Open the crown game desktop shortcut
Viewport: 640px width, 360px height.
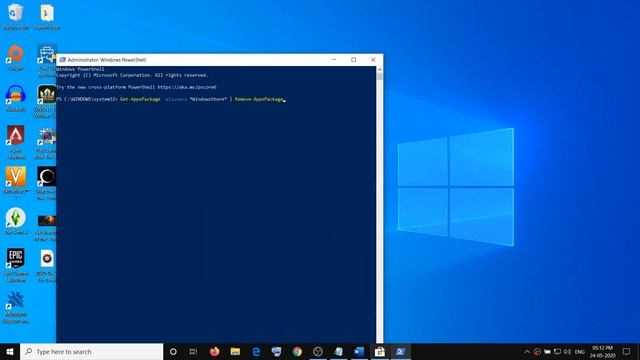point(46,101)
